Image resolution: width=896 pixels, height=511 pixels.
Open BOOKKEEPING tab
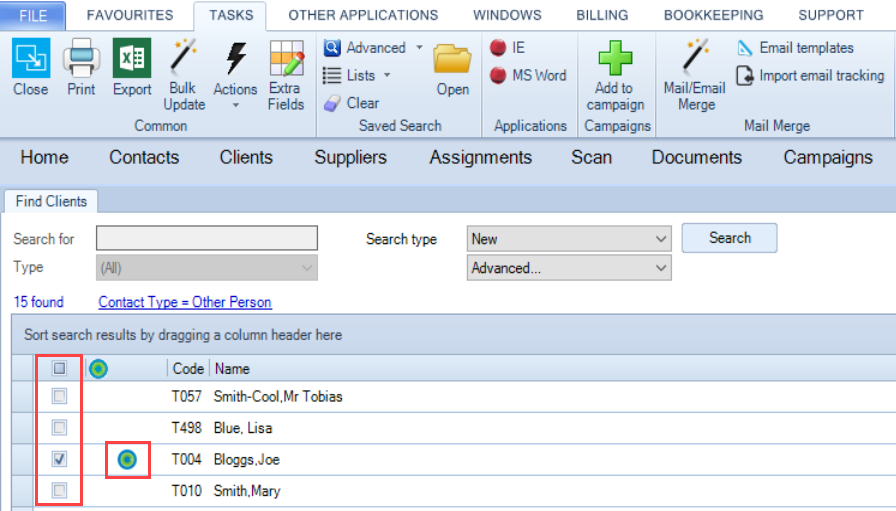[713, 15]
